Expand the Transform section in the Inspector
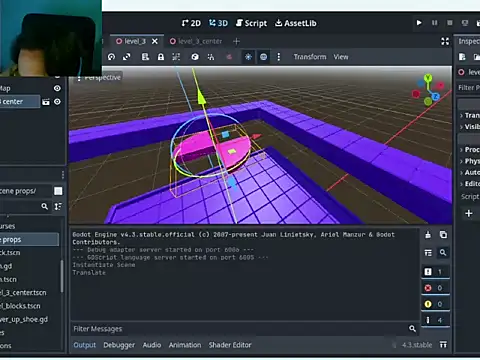The width and height of the screenshot is (480, 360). pyautogui.click(x=469, y=115)
